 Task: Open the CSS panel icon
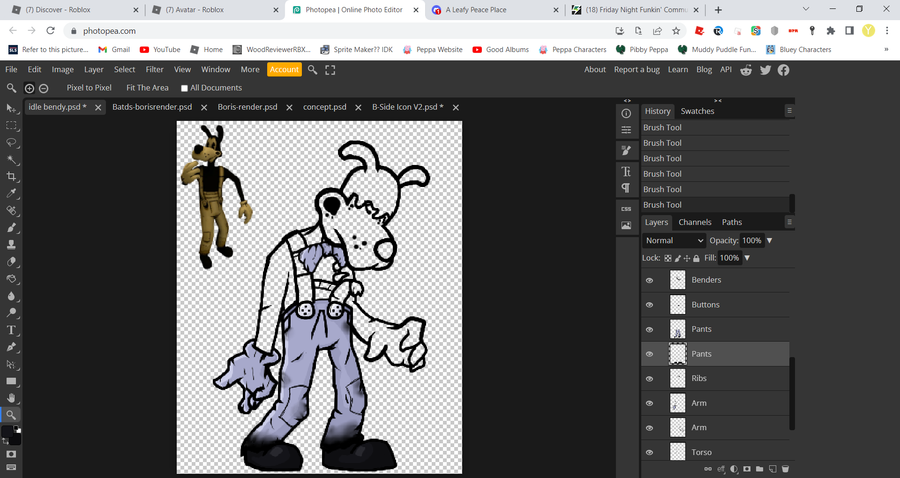626,209
